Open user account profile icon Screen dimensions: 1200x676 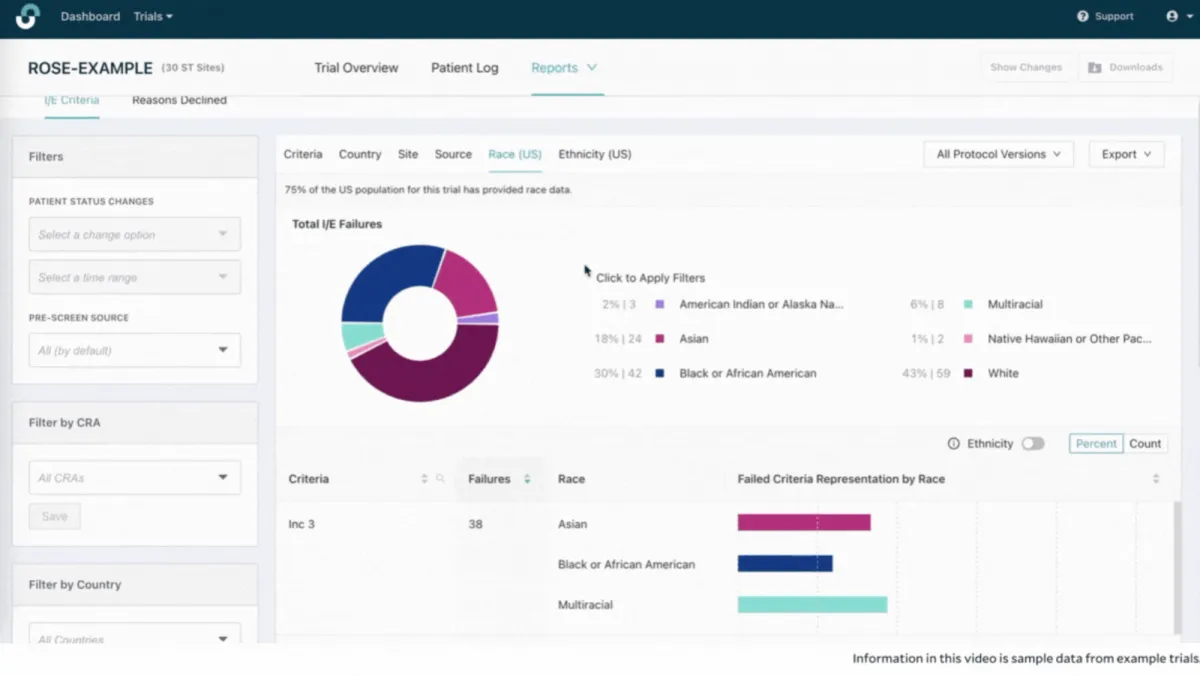(x=1172, y=16)
